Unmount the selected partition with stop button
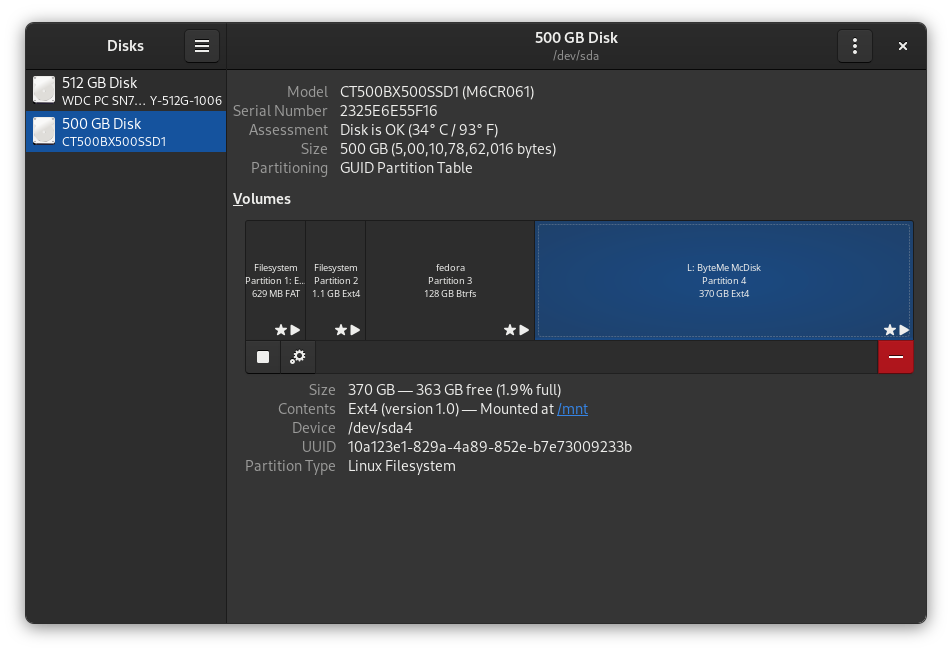Image resolution: width=952 pixels, height=652 pixels. [263, 357]
